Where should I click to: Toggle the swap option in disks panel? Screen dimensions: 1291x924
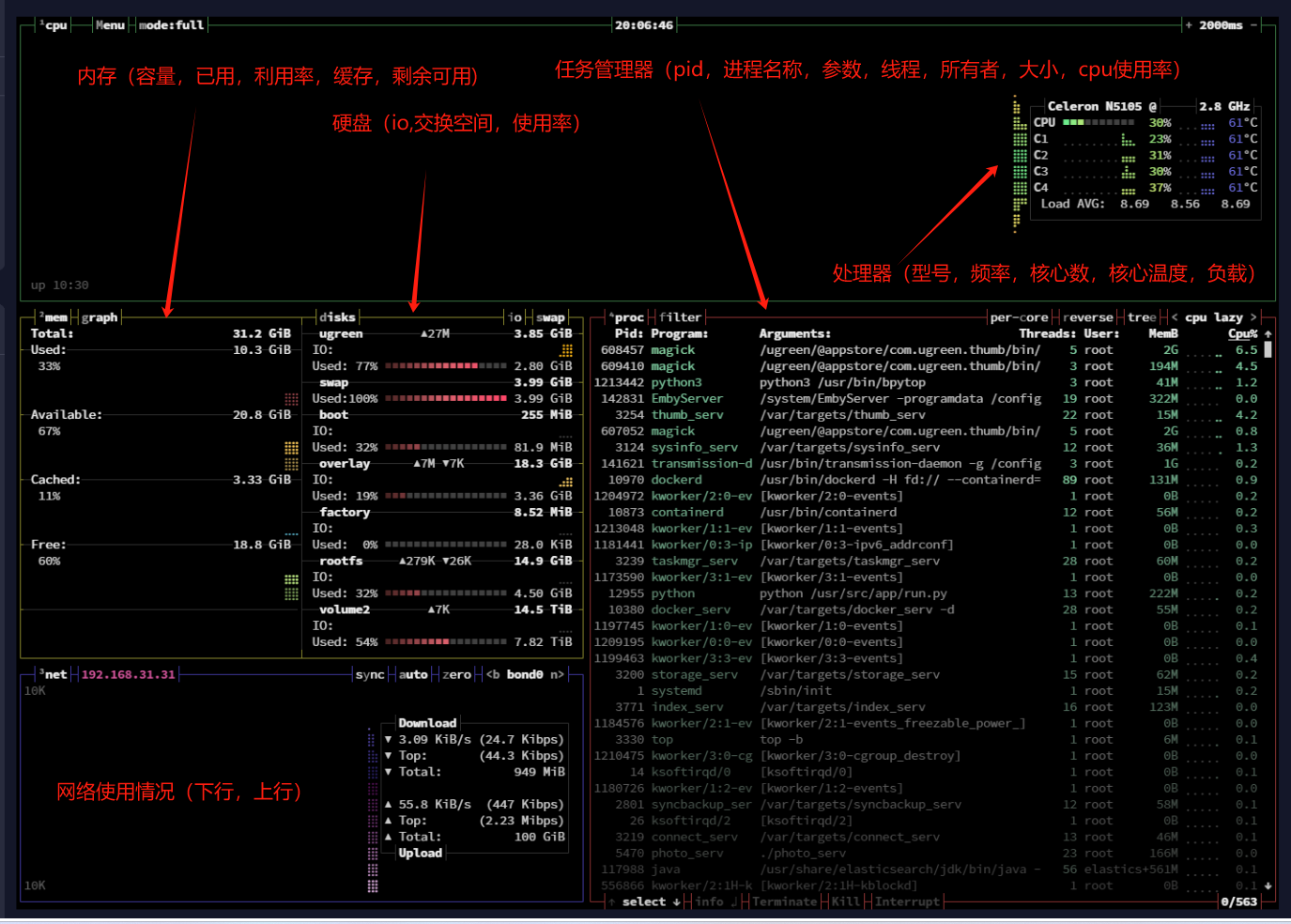click(x=550, y=317)
